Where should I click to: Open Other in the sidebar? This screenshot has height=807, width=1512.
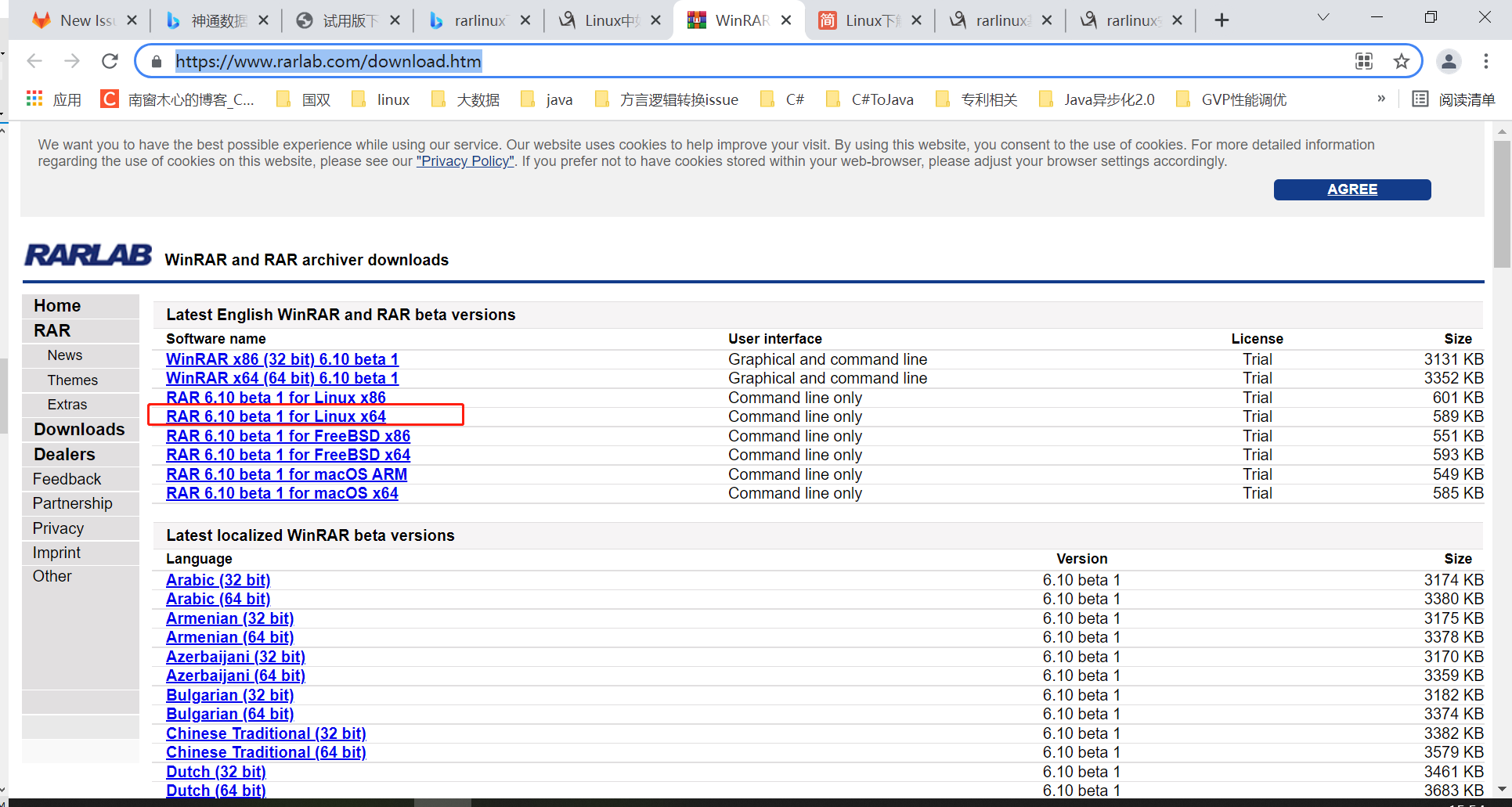pyautogui.click(x=52, y=576)
